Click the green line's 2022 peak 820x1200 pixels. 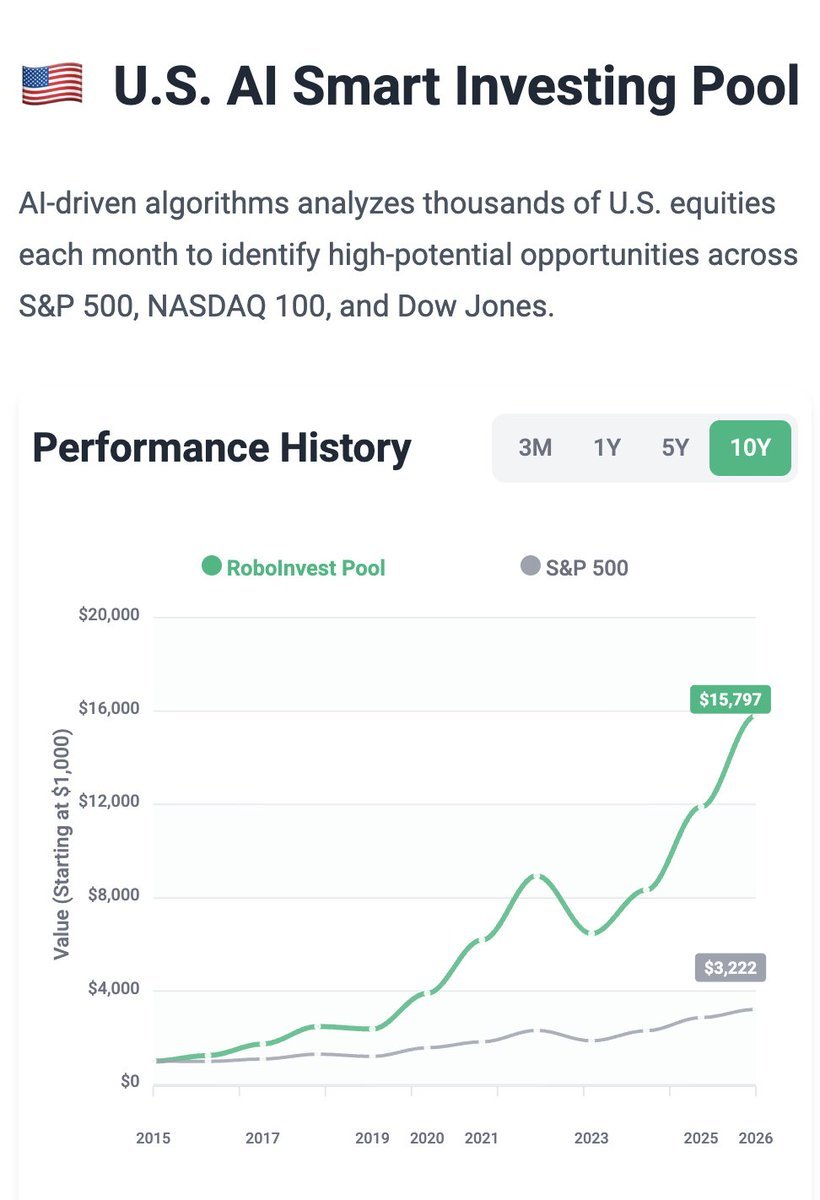click(538, 875)
